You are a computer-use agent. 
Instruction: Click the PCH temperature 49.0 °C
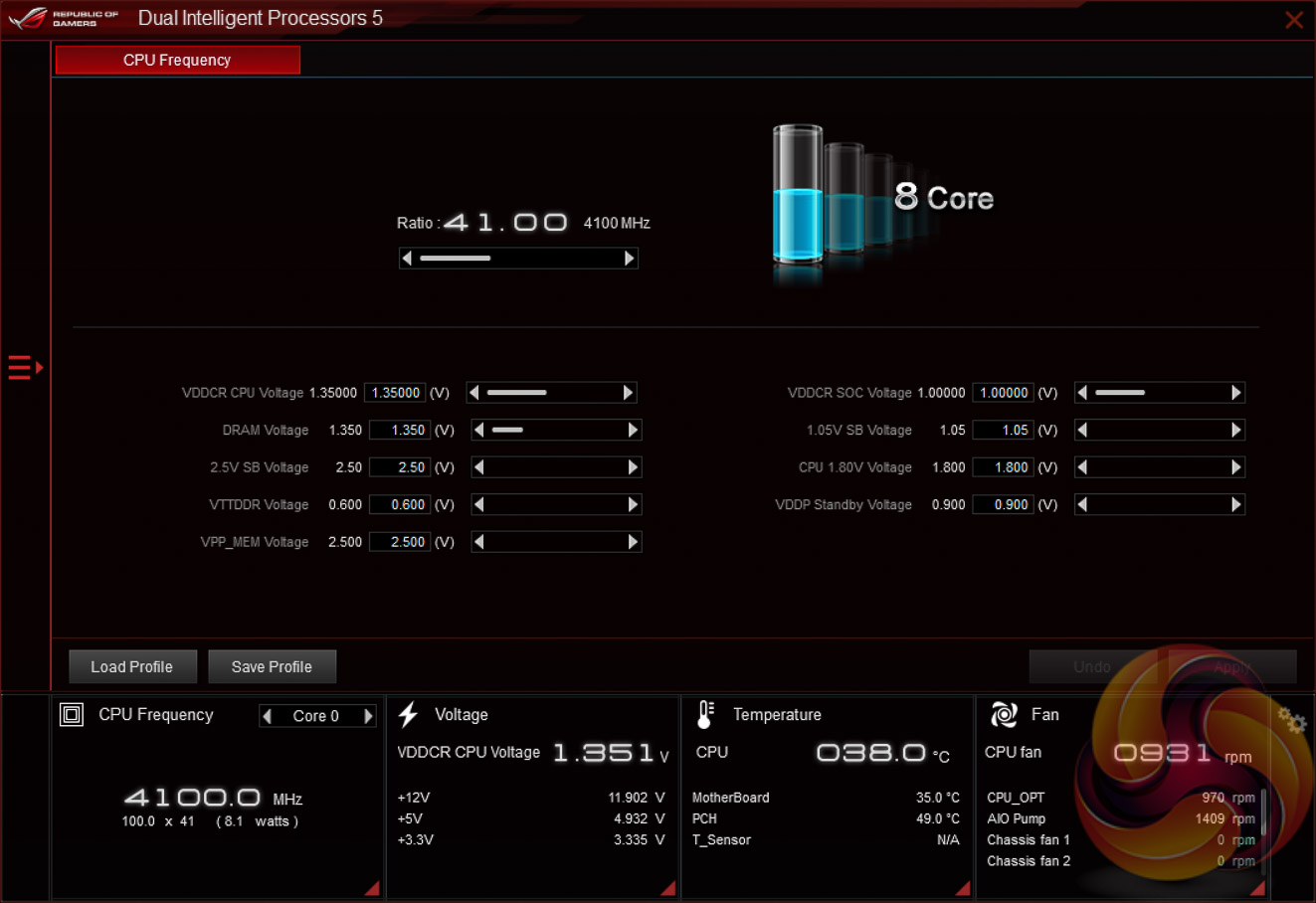click(x=938, y=818)
